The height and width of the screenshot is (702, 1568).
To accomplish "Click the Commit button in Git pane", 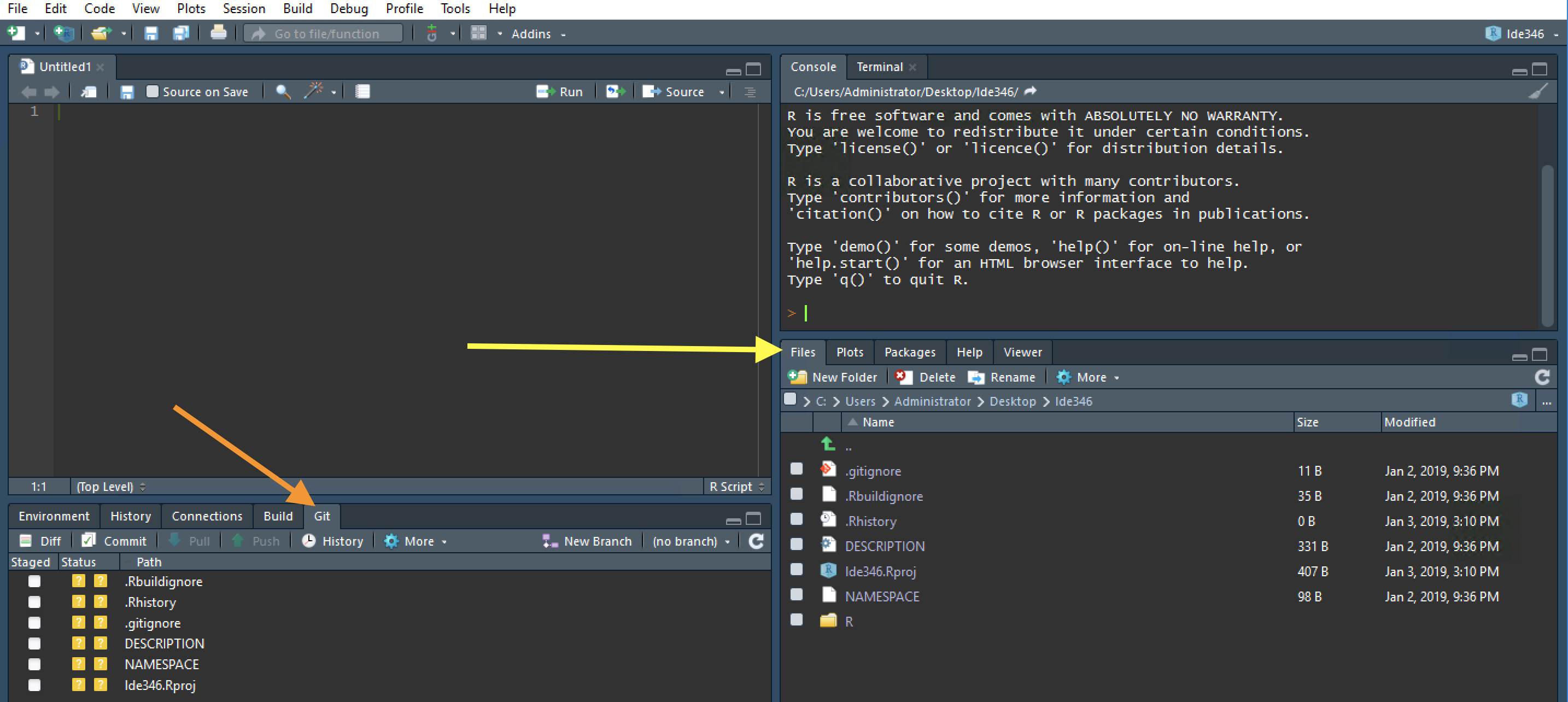I will [114, 541].
